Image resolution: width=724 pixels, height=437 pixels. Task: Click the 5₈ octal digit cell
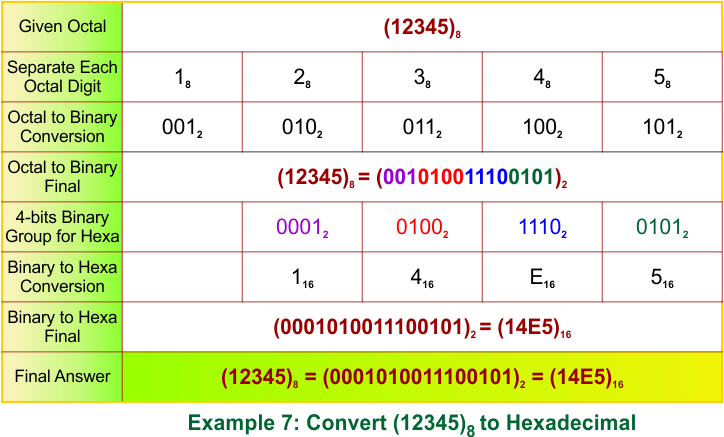pos(662,78)
